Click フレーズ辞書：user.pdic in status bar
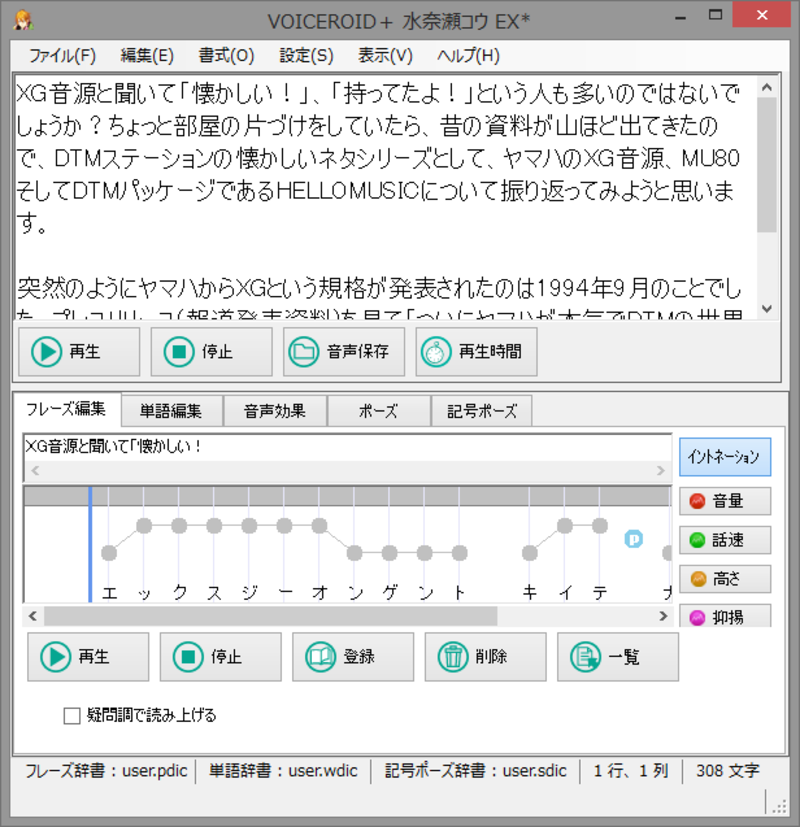Image resolution: width=800 pixels, height=827 pixels. tap(106, 771)
